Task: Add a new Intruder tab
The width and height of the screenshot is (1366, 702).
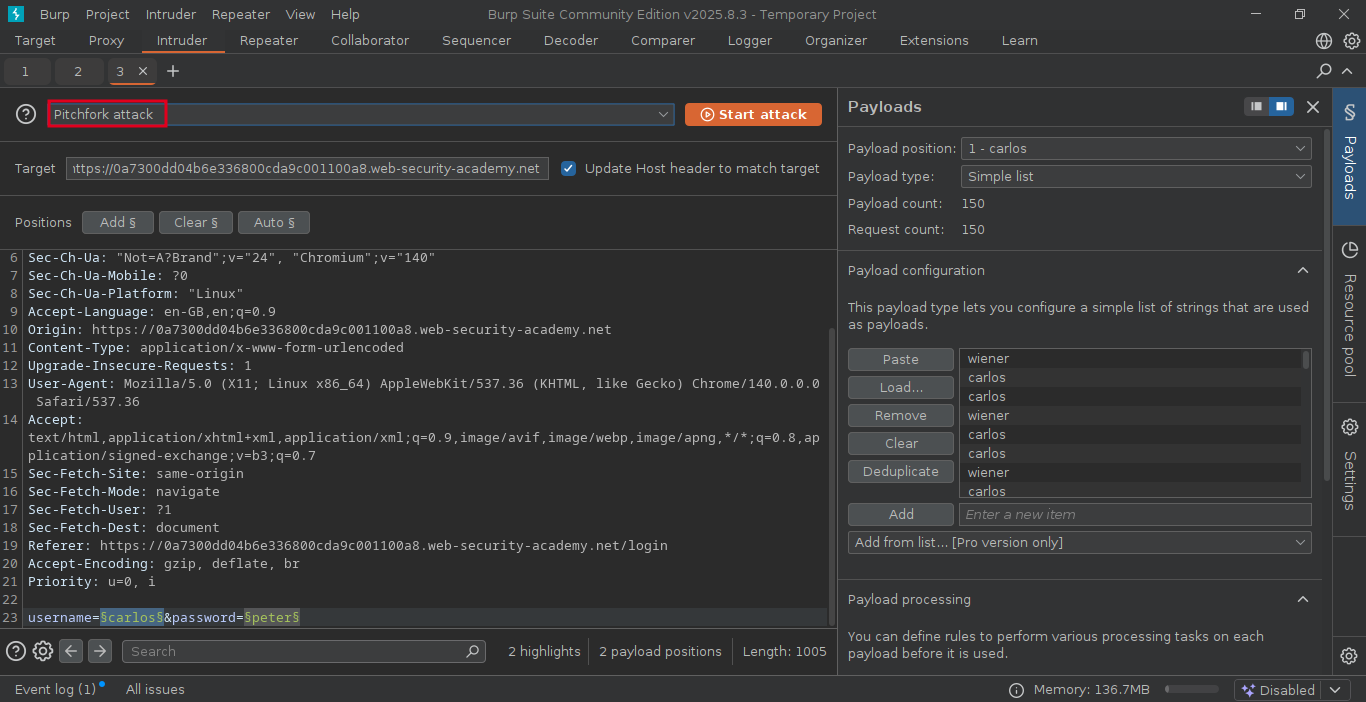Action: coord(173,71)
